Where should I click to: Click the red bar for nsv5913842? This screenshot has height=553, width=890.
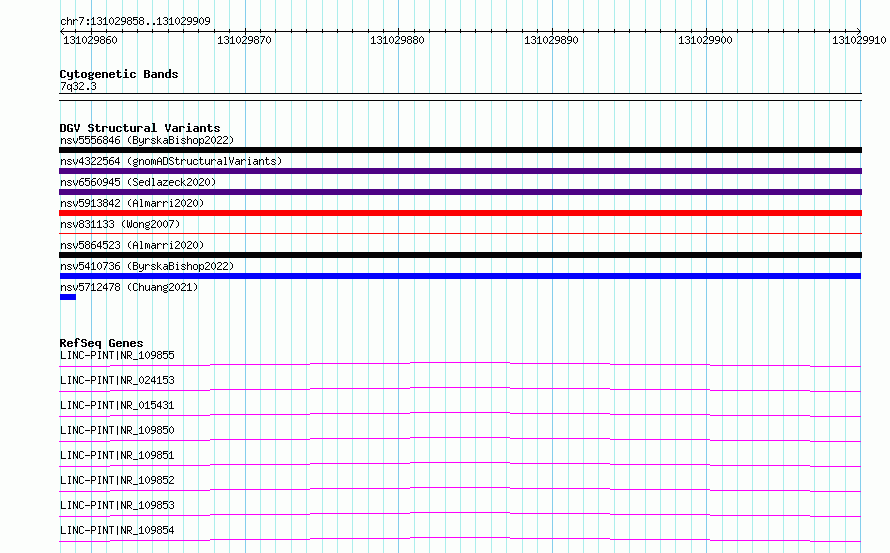click(460, 213)
